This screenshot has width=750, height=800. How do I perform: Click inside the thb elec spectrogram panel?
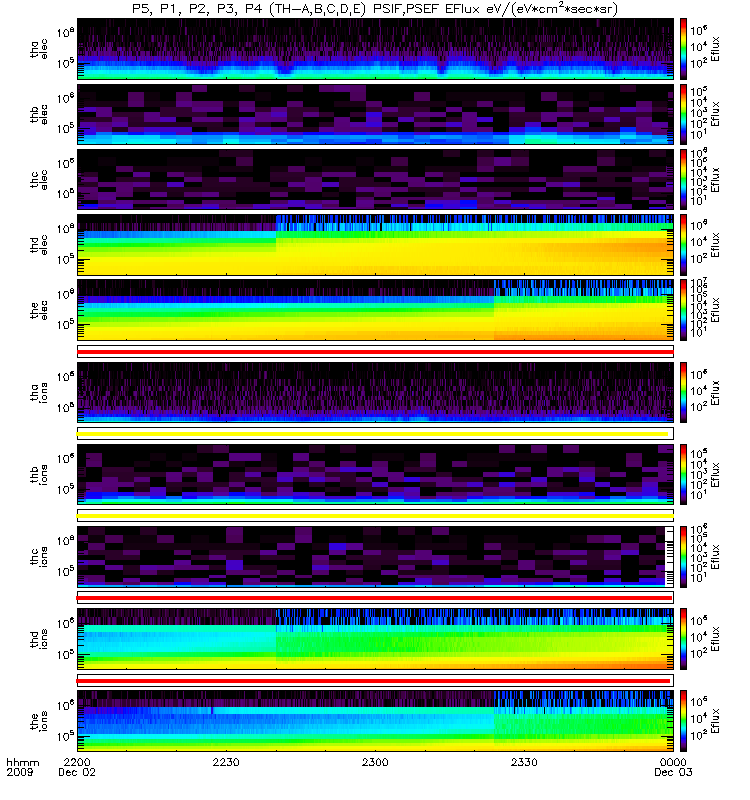point(375,114)
